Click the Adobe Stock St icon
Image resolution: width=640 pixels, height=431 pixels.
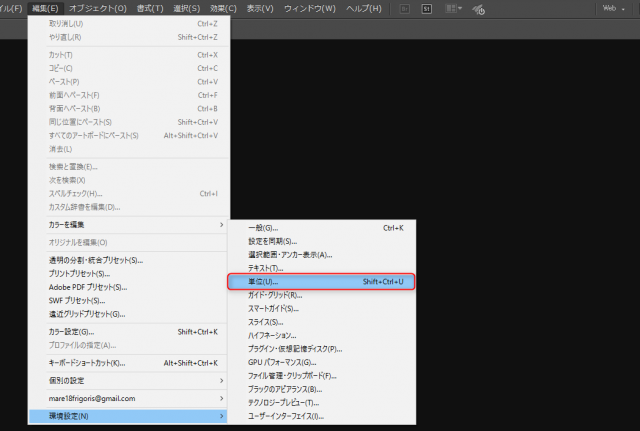point(428,8)
